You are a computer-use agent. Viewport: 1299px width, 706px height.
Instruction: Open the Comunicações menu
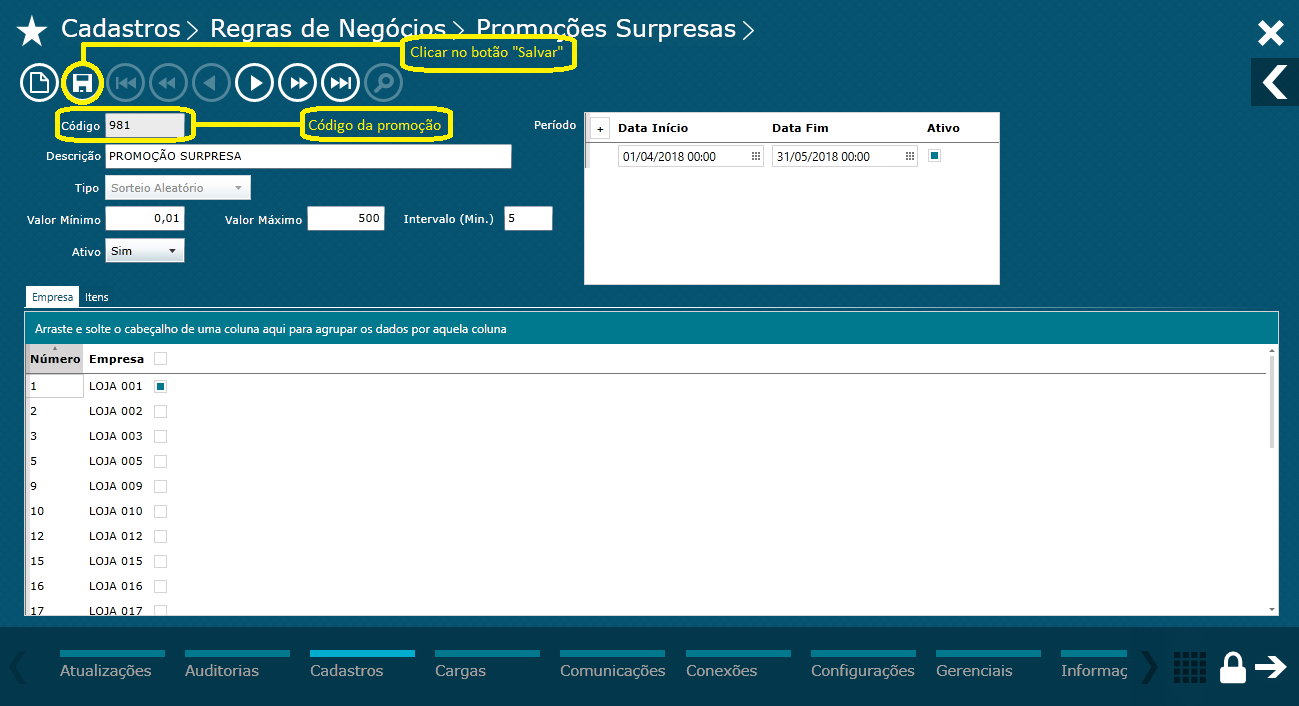[613, 667]
